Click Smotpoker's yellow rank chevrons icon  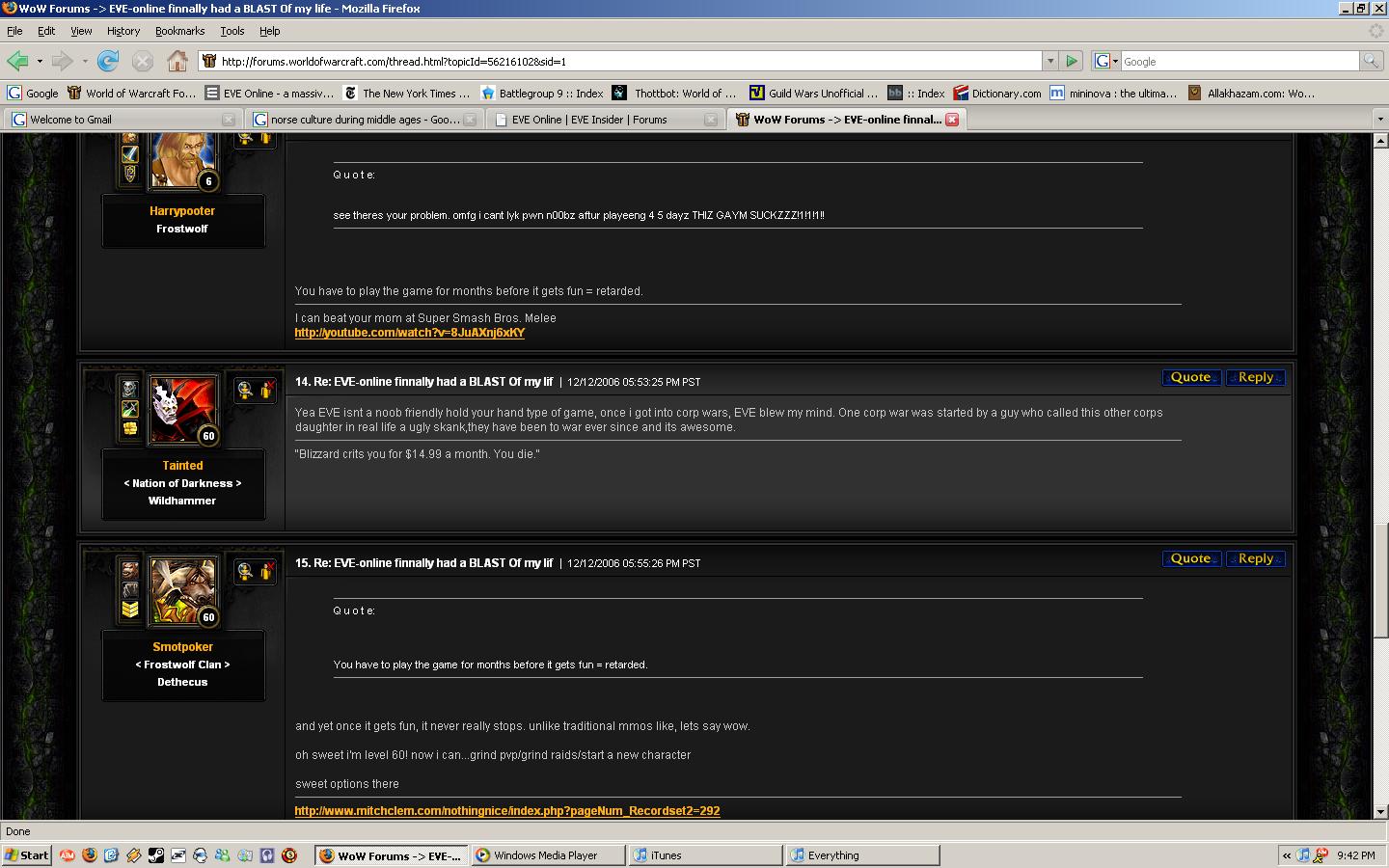click(129, 610)
